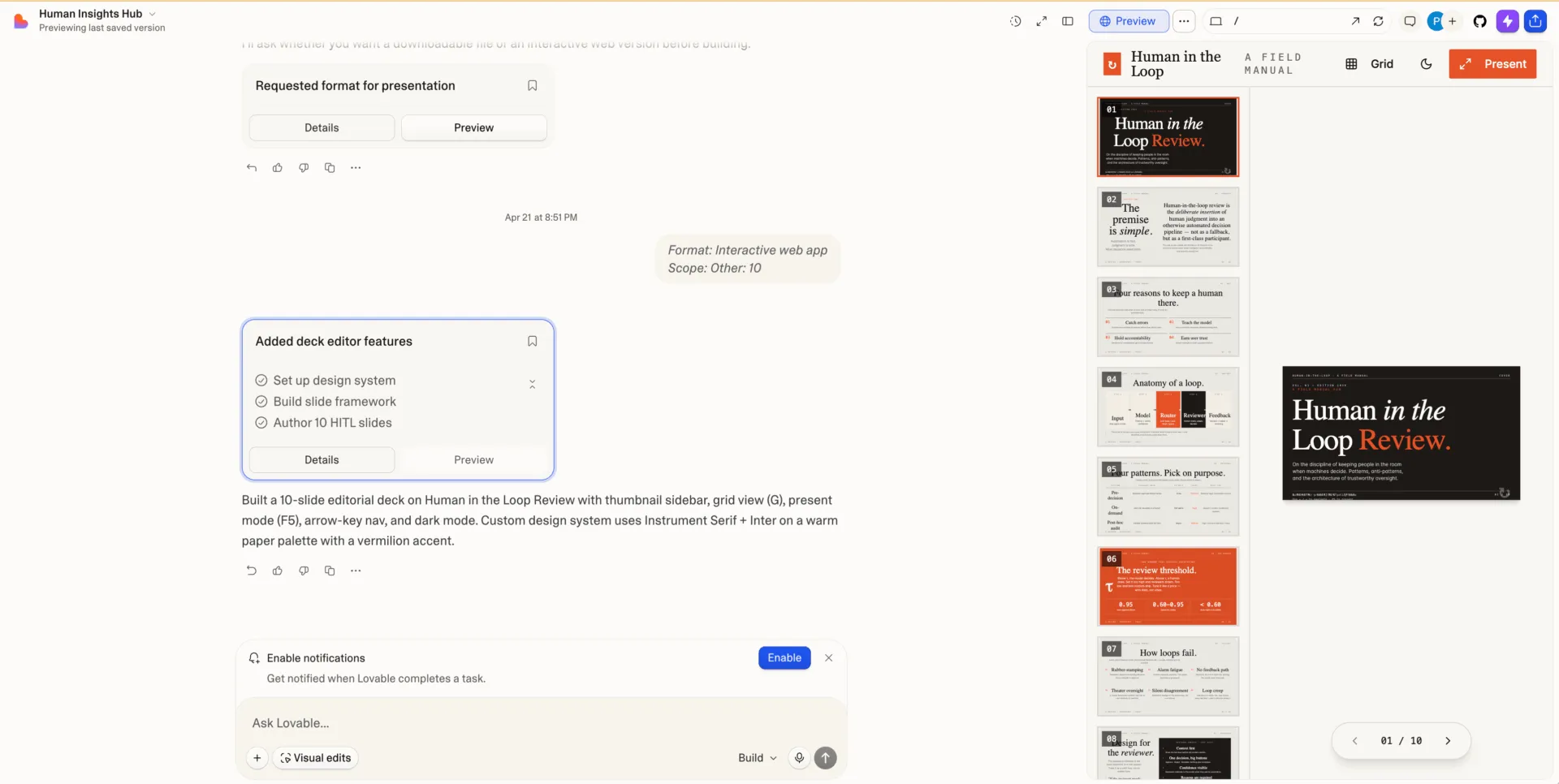Go to the next slide
The width and height of the screenshot is (1559, 784).
[1448, 741]
